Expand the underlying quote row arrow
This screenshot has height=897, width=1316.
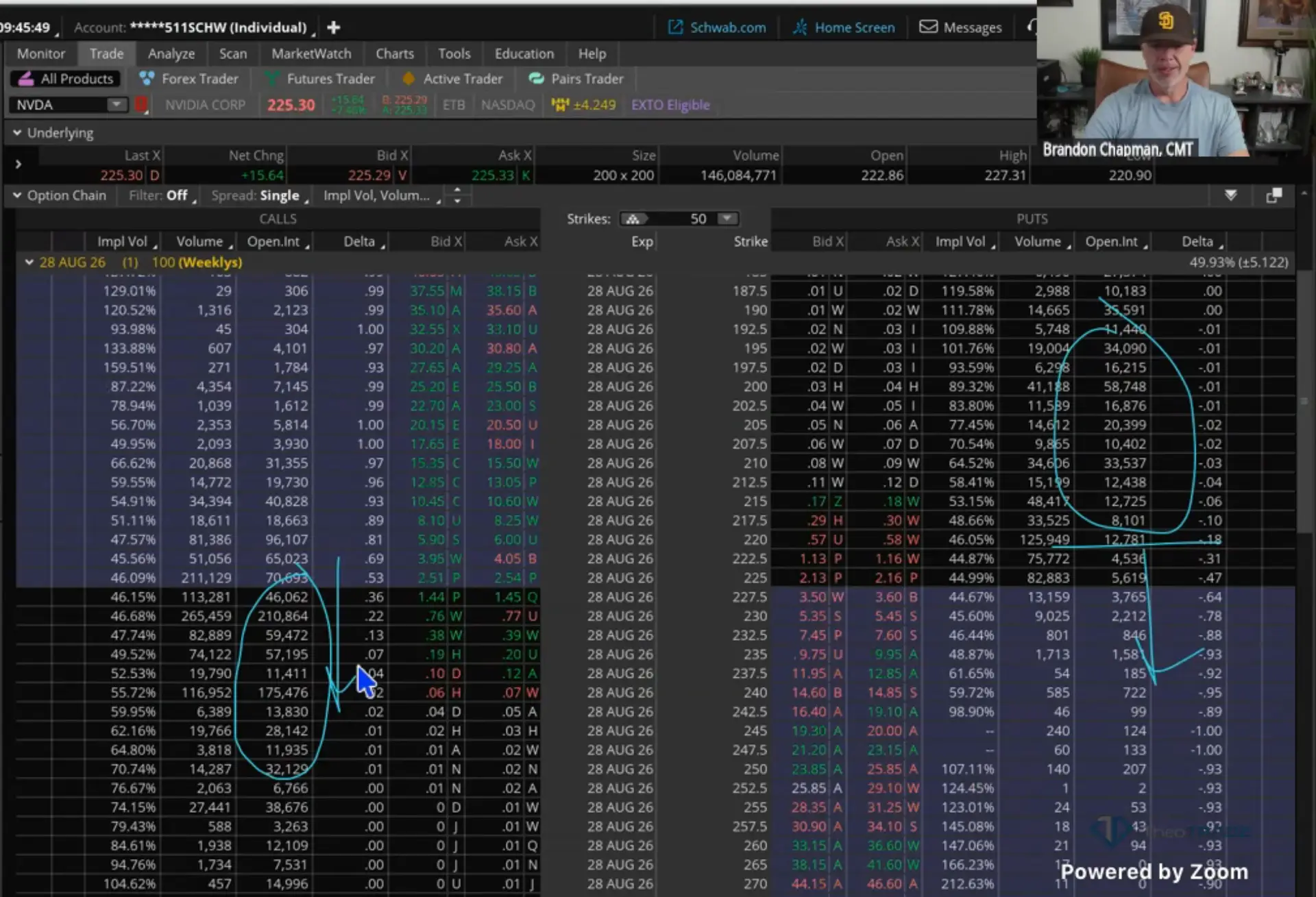click(19, 164)
